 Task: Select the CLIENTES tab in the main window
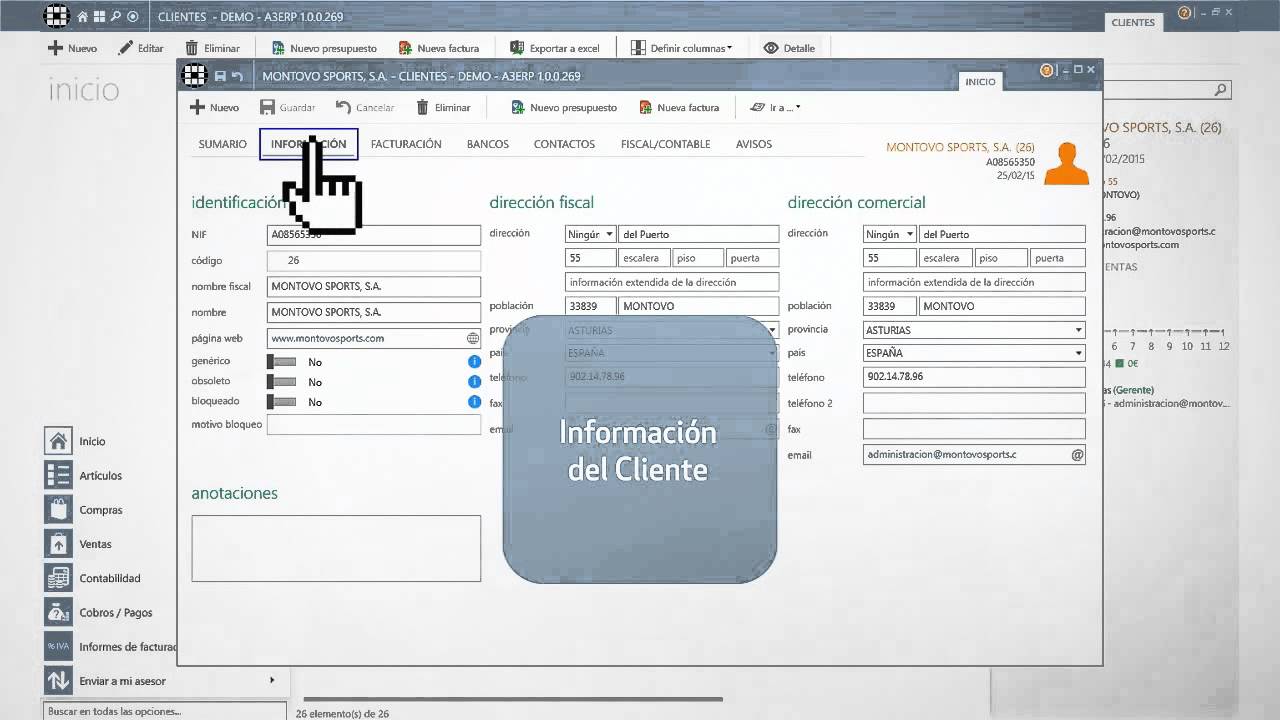(1133, 22)
